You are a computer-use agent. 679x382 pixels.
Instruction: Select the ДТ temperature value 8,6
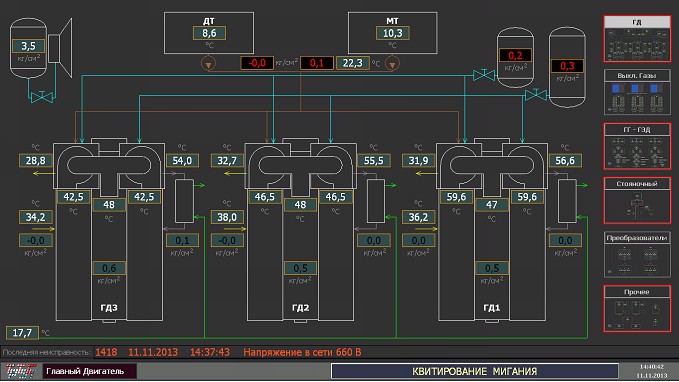click(209, 33)
